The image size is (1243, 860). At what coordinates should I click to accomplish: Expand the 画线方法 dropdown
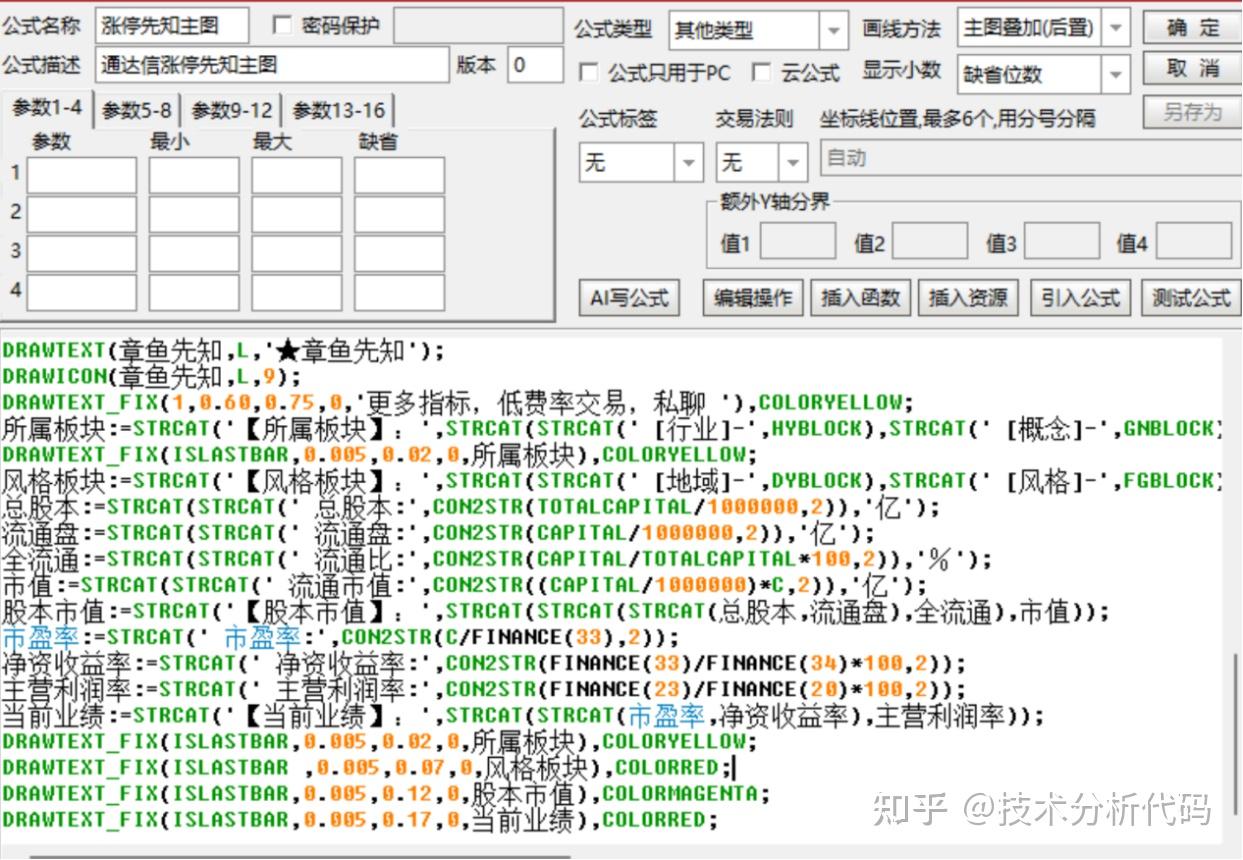(1117, 28)
